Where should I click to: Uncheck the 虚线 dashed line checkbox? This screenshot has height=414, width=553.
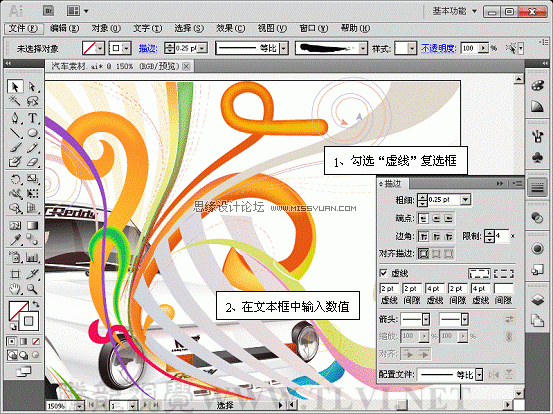tap(384, 273)
